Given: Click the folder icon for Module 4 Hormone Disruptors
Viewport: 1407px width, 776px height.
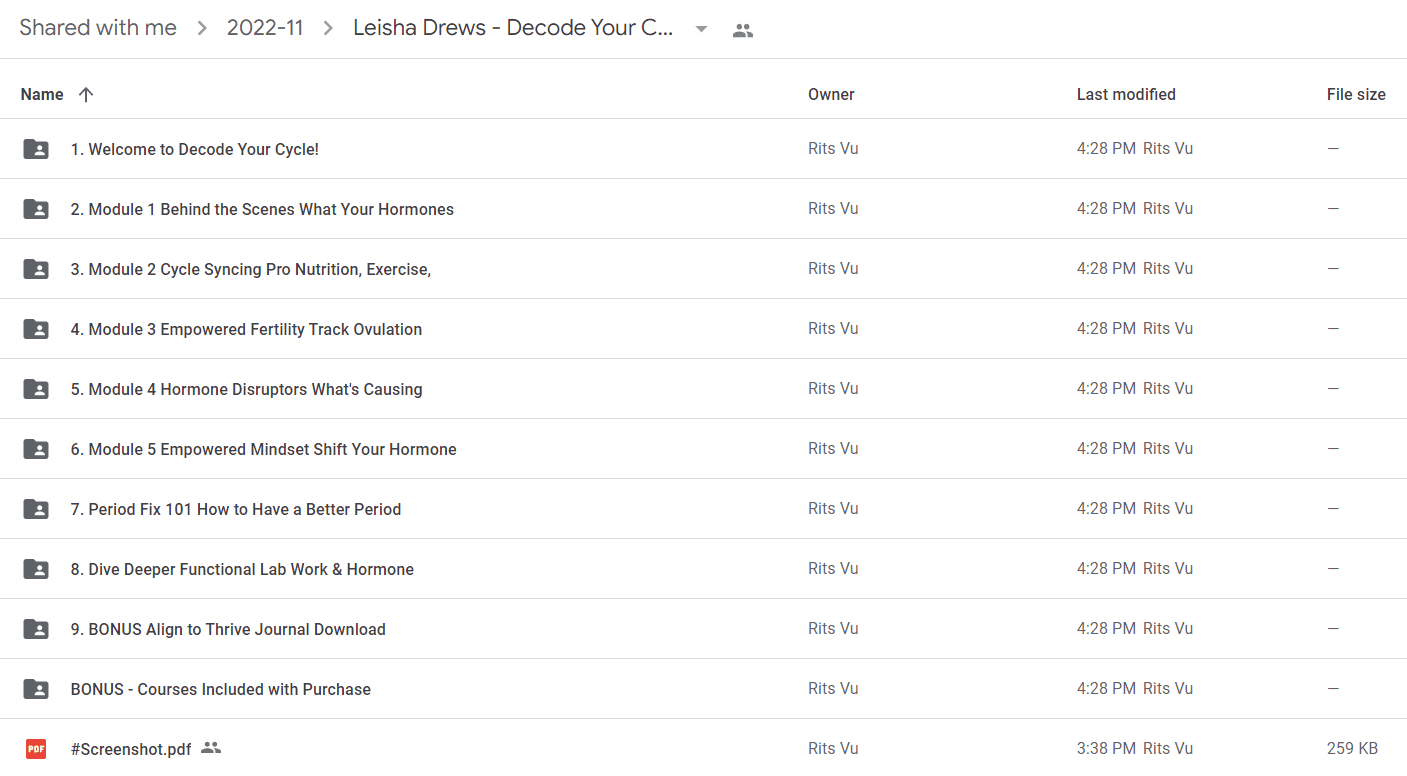Looking at the screenshot, I should (x=36, y=389).
